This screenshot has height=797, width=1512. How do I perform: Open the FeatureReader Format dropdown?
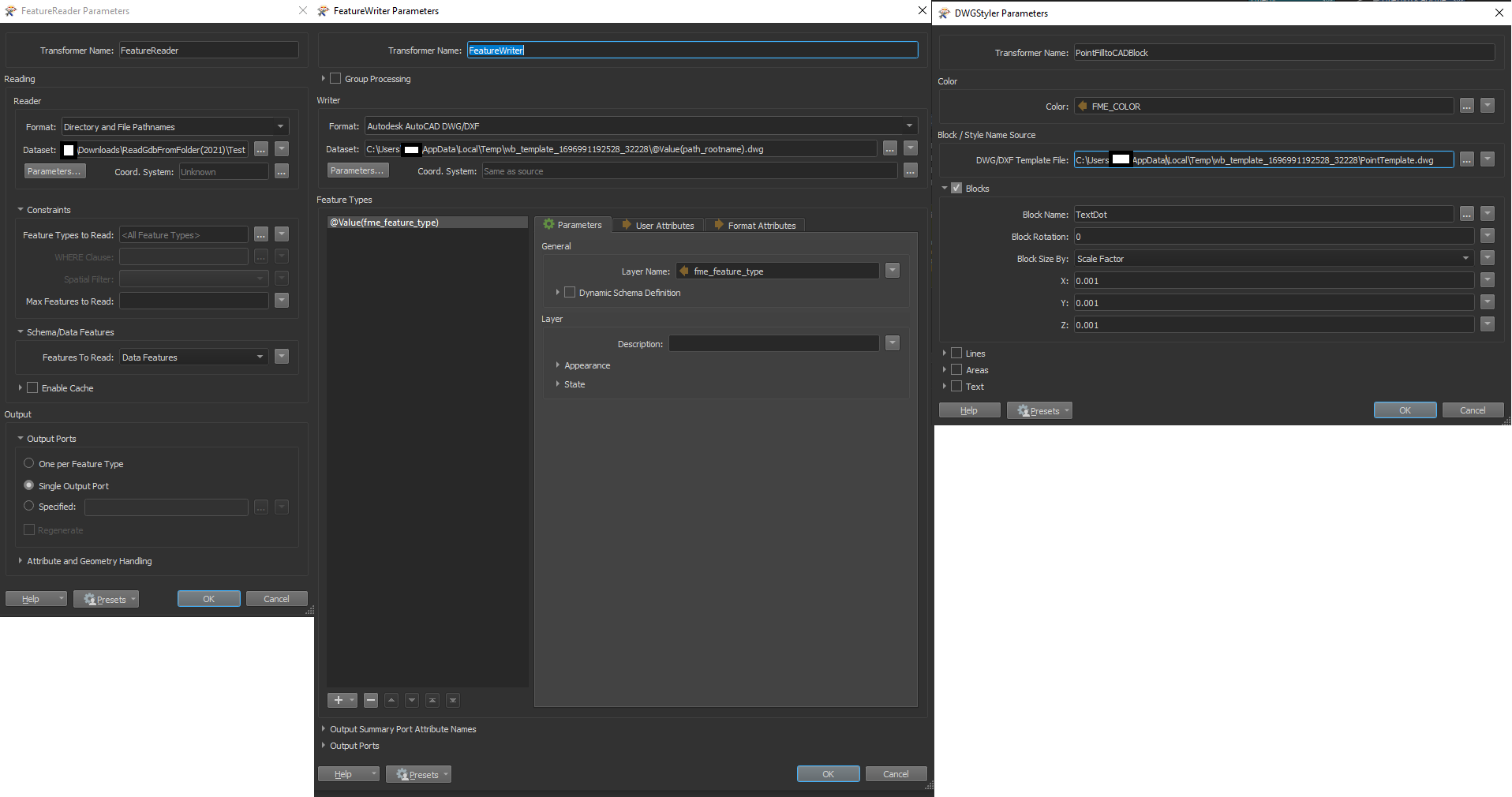coord(175,126)
